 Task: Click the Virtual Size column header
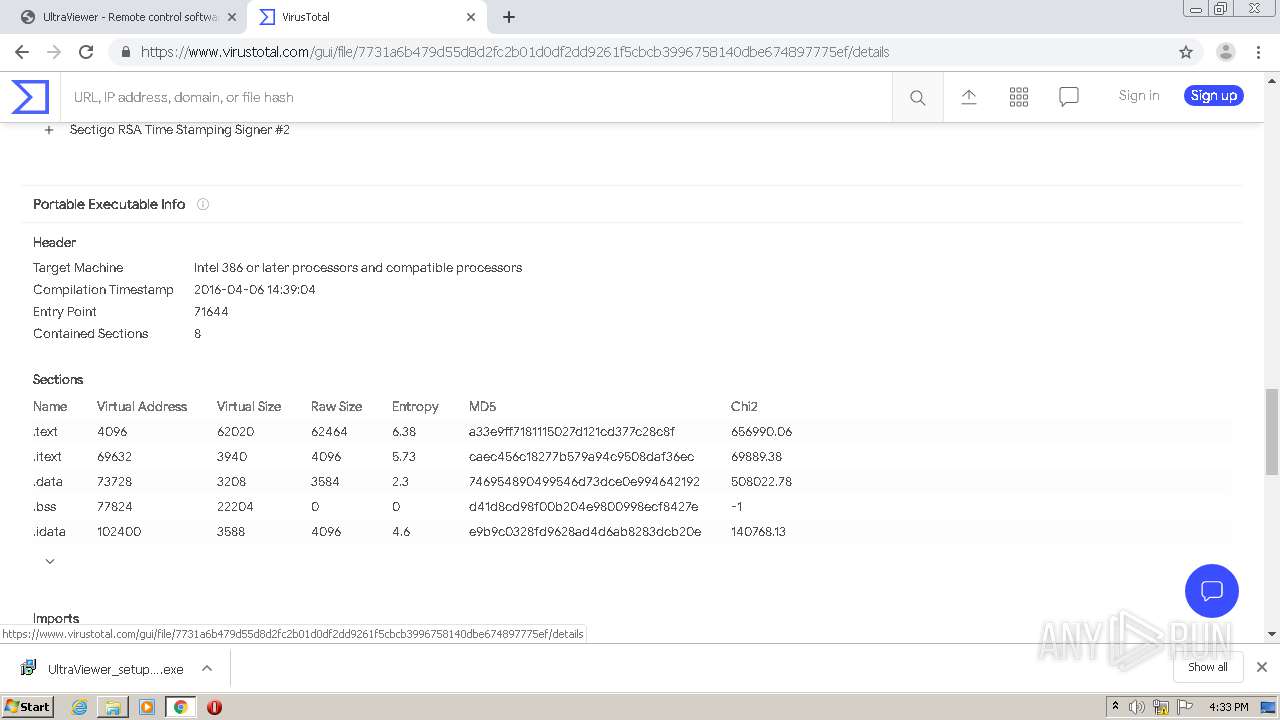coord(249,407)
